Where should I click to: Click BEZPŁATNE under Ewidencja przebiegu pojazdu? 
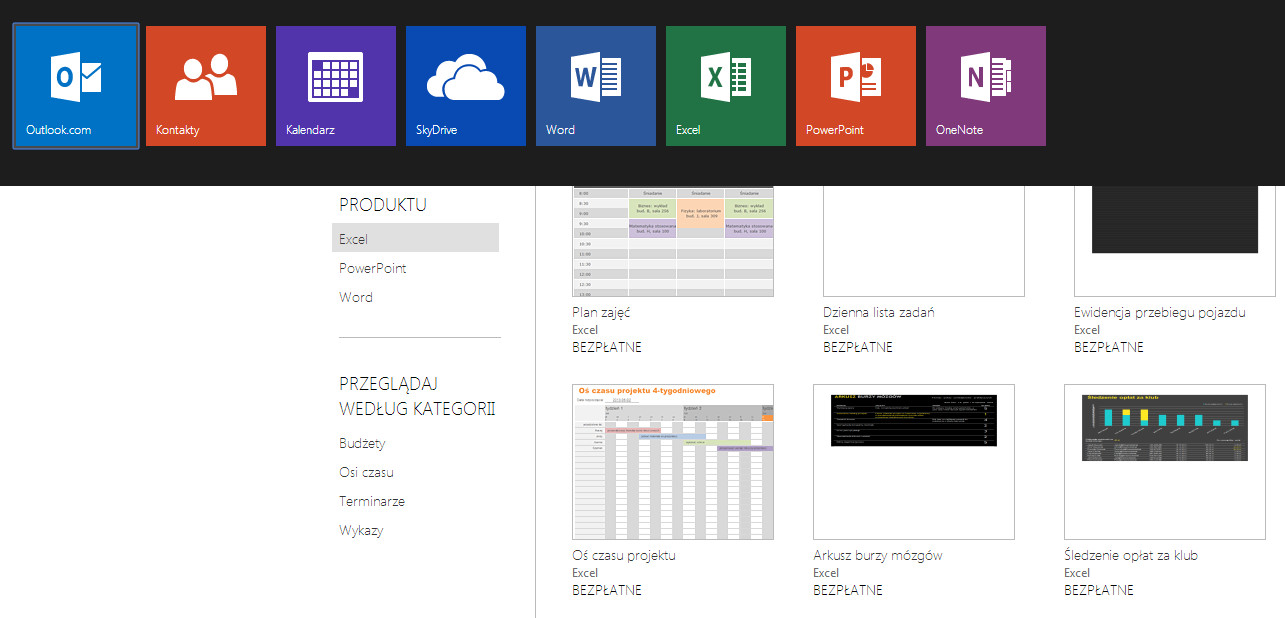coord(1109,347)
